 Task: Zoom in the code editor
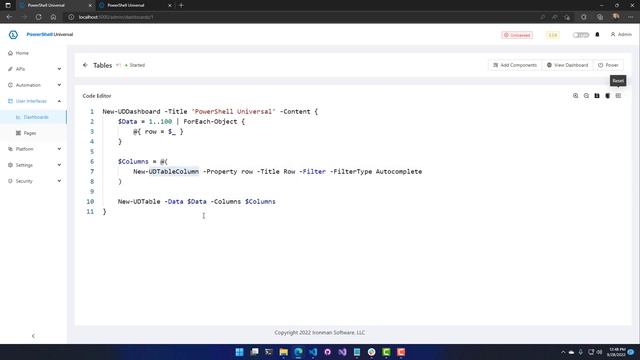click(x=576, y=96)
